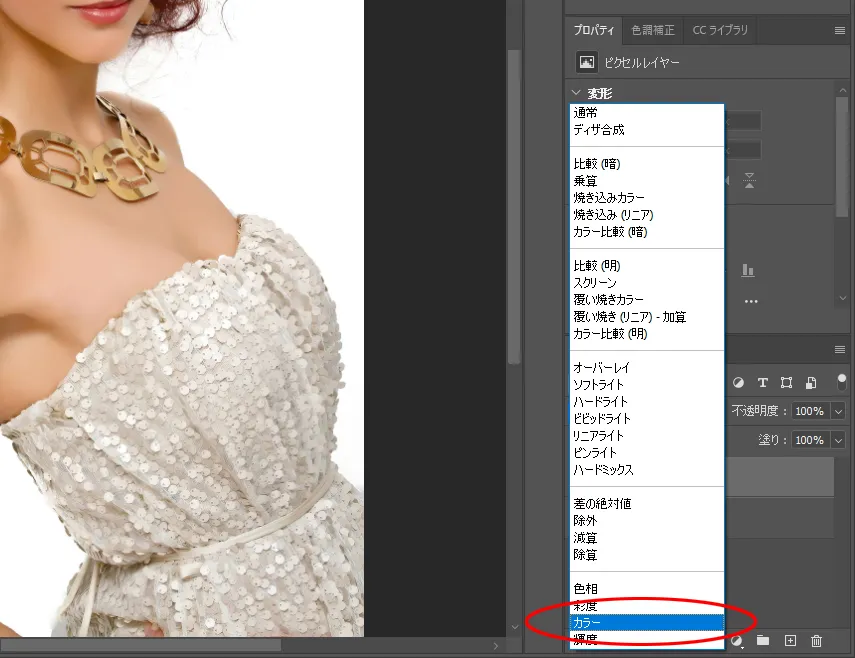
Task: Create a new layer group folder
Action: click(763, 640)
